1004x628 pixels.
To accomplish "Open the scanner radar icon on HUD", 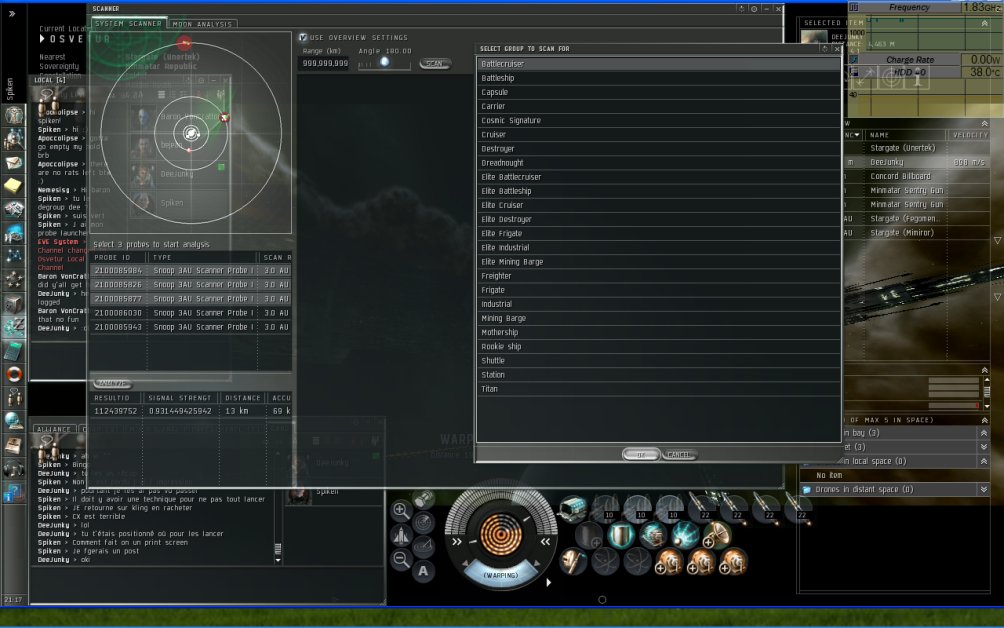I will tap(423, 523).
